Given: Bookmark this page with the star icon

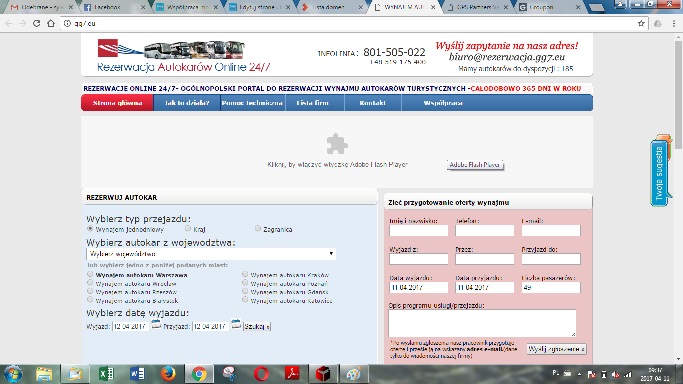Looking at the screenshot, I should [641, 24].
